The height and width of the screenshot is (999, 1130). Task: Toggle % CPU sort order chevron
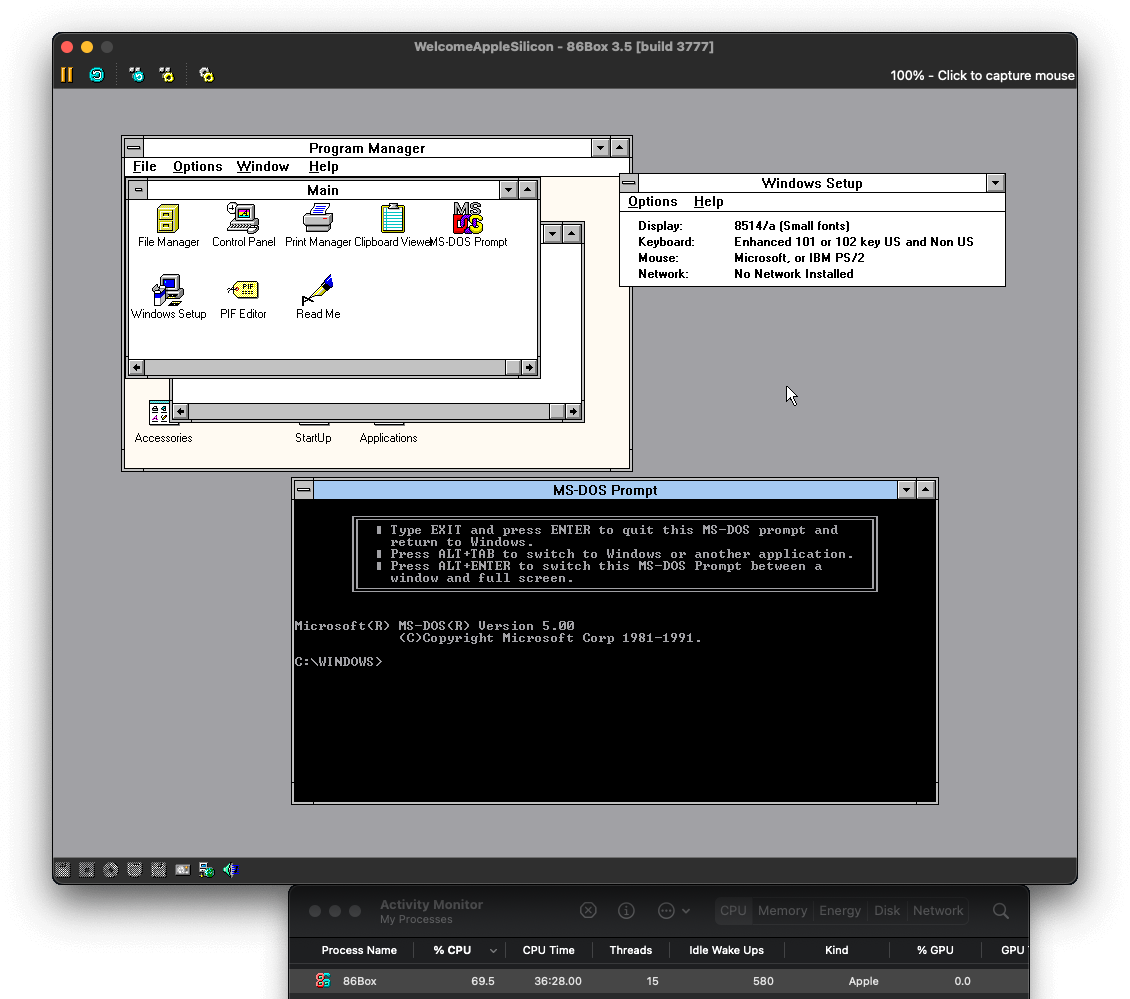(493, 950)
